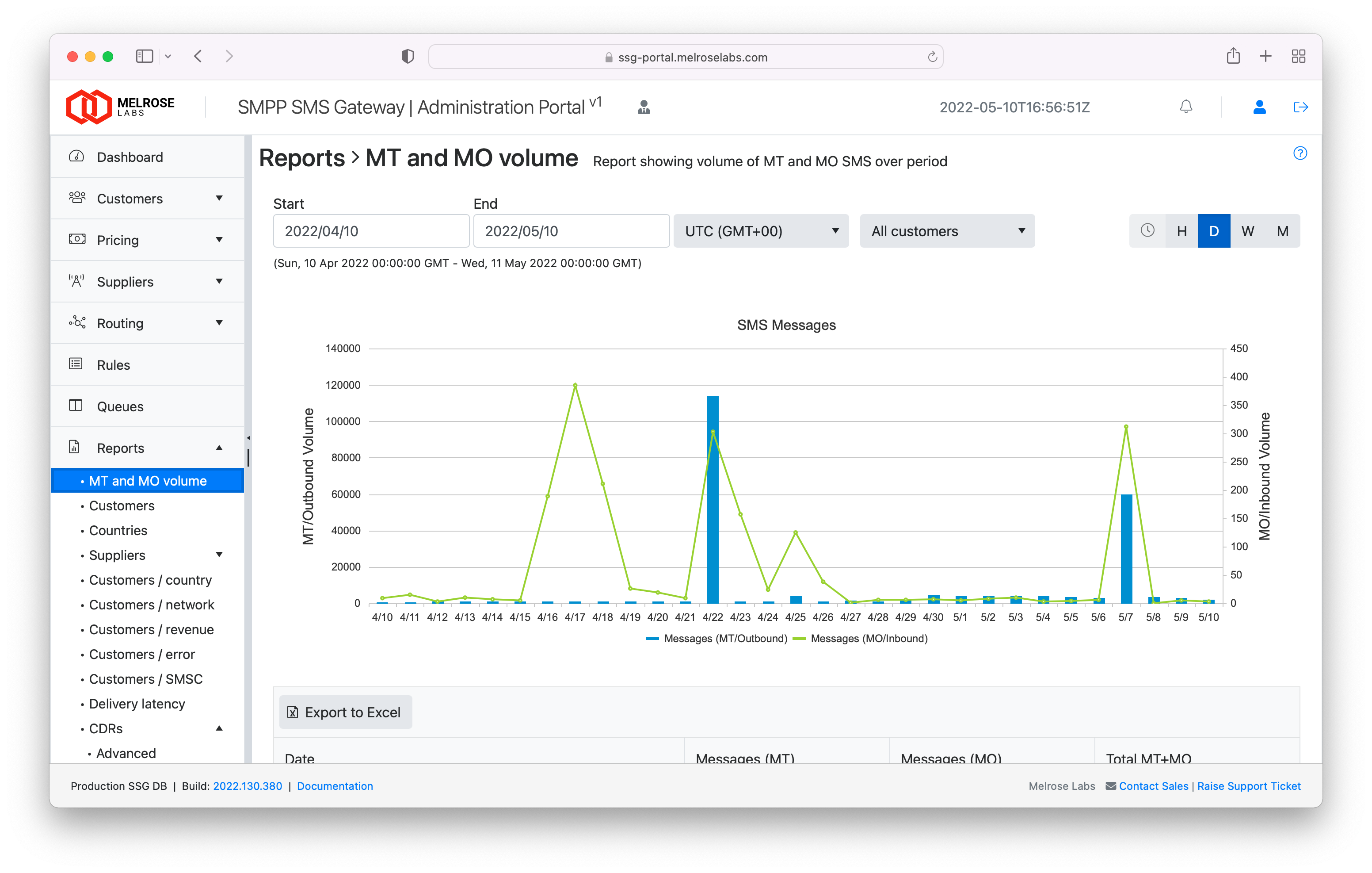This screenshot has width=1372, height=873.
Task: Open the user profile icon
Action: pos(1259,107)
